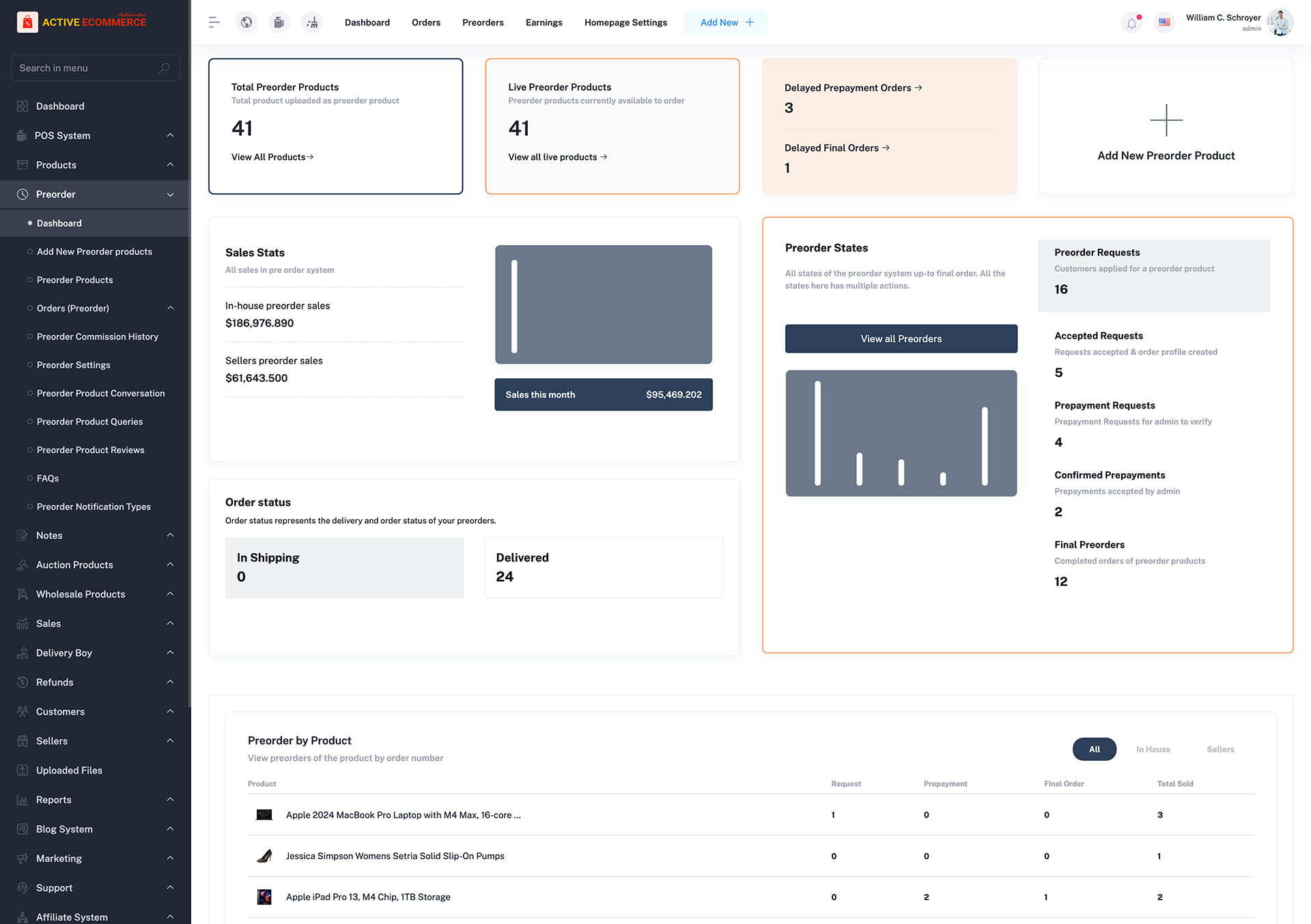Click the clear cache broom icon

coord(312,23)
